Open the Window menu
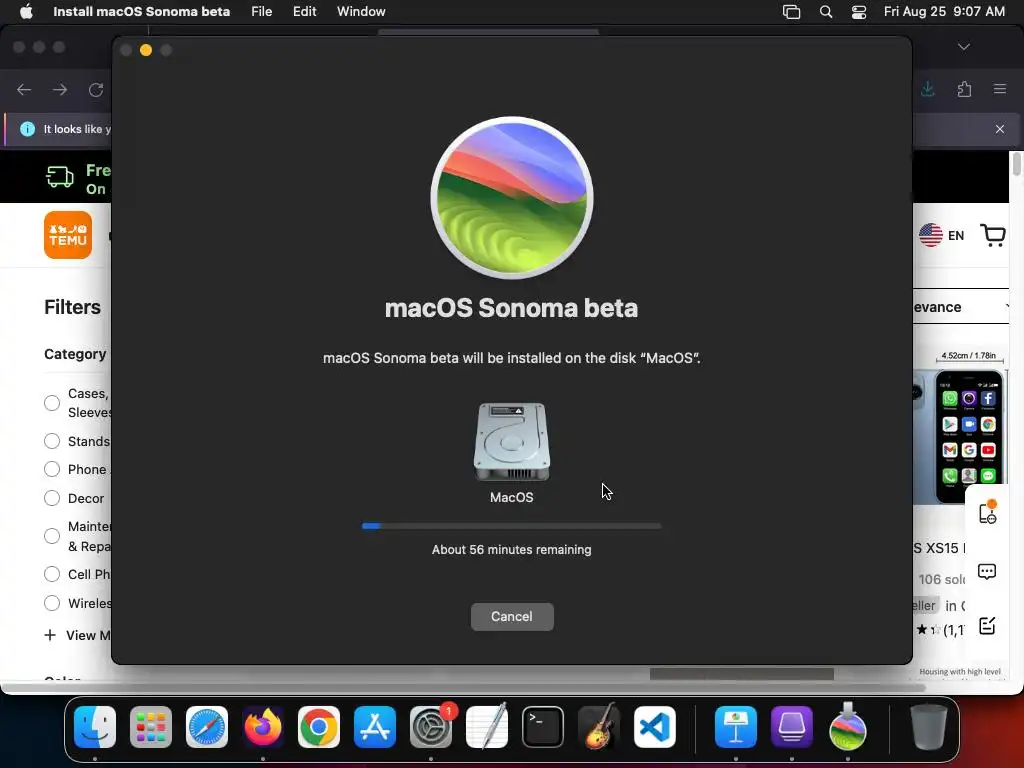The width and height of the screenshot is (1024, 768). (361, 11)
